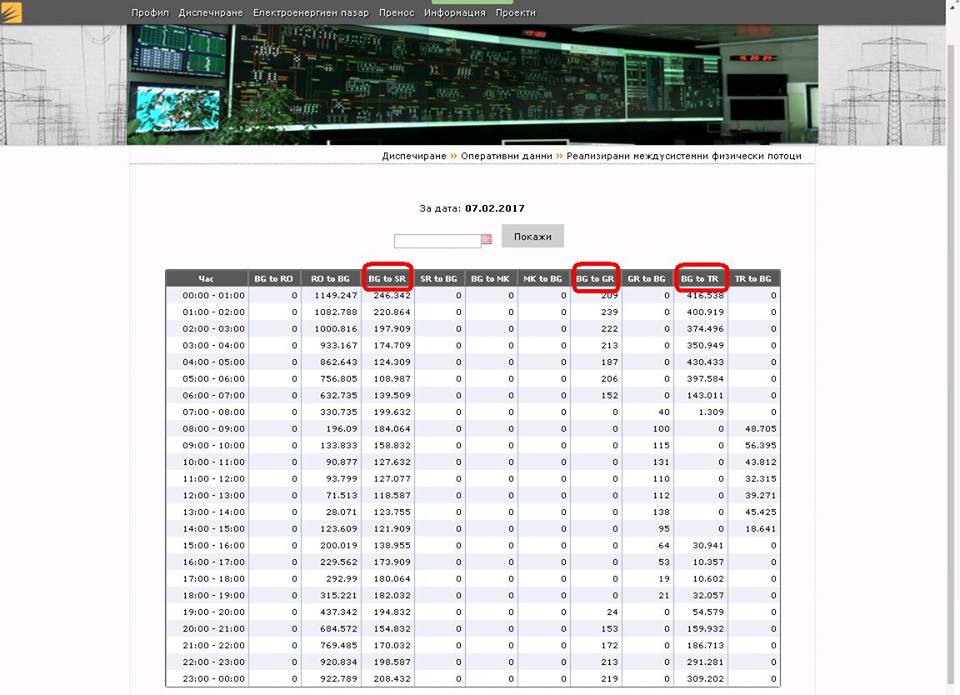960x695 pixels.
Task: Open the Диспечиране menu
Action: pyautogui.click(x=212, y=13)
